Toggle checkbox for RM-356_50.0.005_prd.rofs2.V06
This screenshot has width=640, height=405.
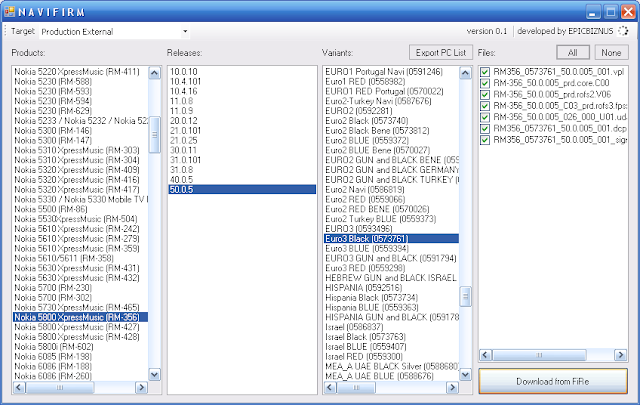(x=484, y=95)
